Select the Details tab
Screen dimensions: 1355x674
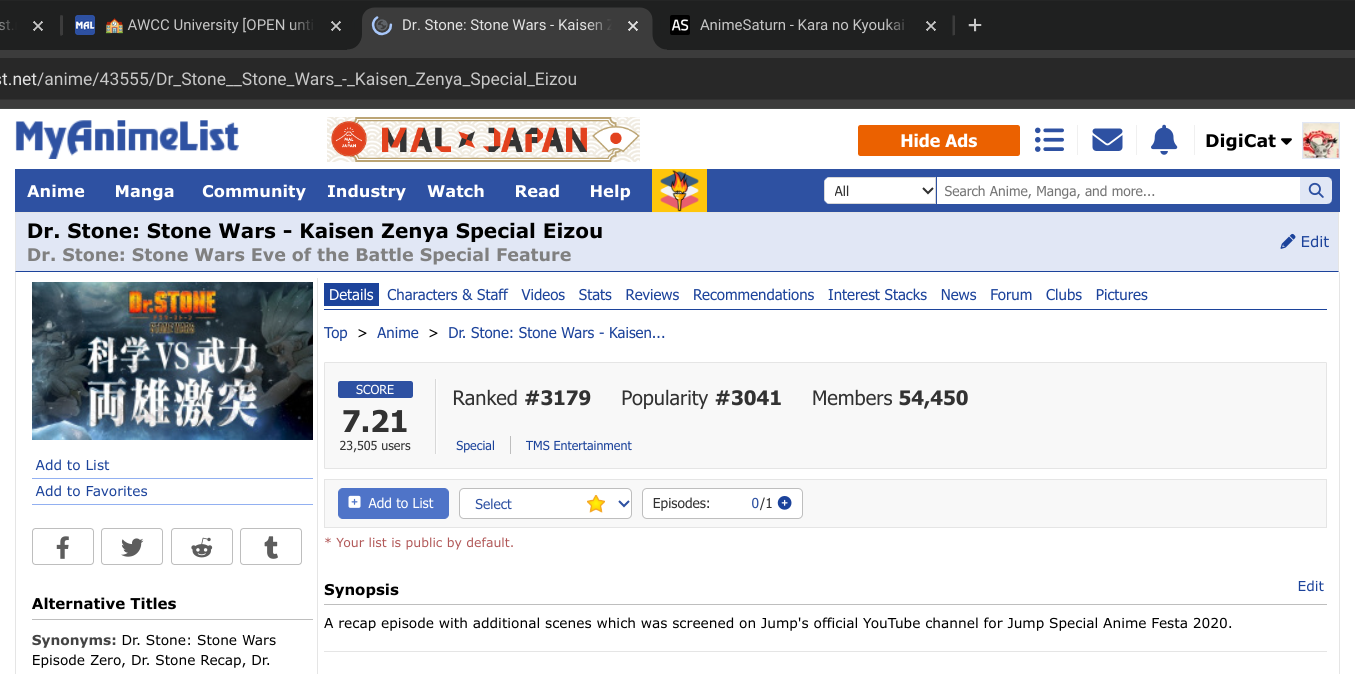point(351,295)
